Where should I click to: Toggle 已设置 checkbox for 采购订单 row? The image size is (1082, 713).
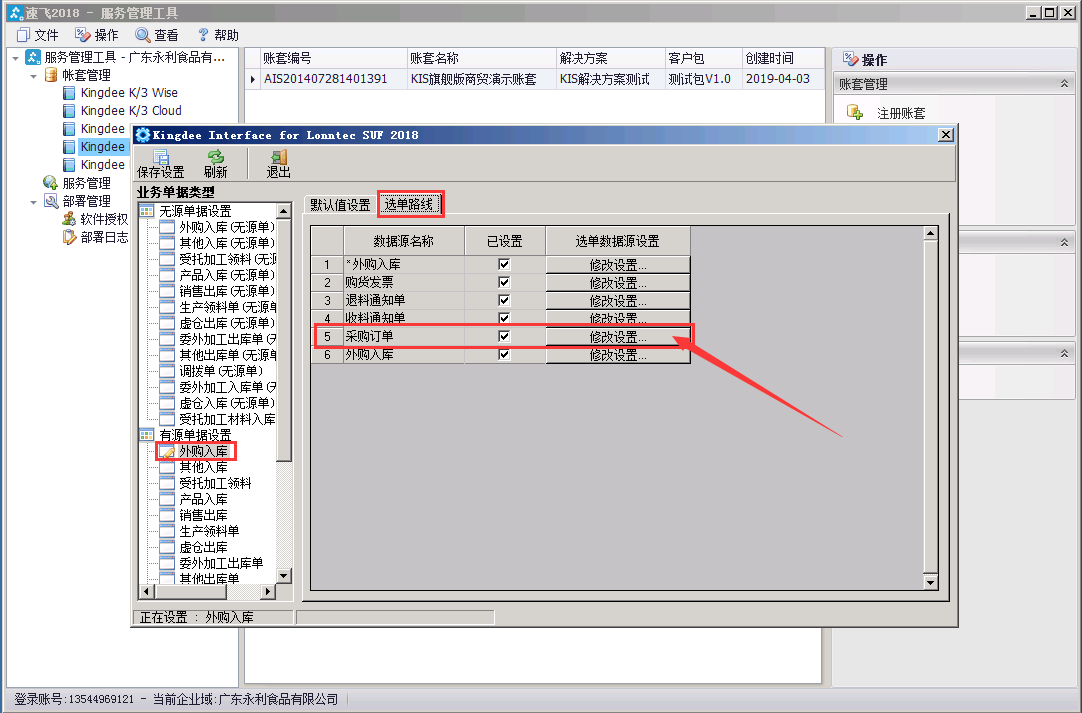[x=504, y=336]
